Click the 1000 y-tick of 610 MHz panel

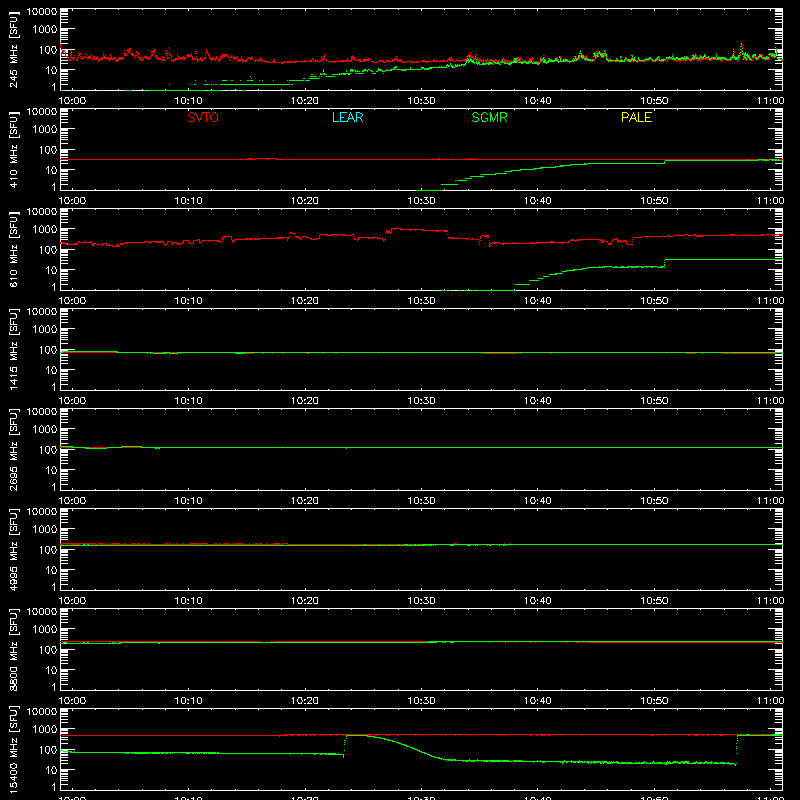[x=45, y=229]
